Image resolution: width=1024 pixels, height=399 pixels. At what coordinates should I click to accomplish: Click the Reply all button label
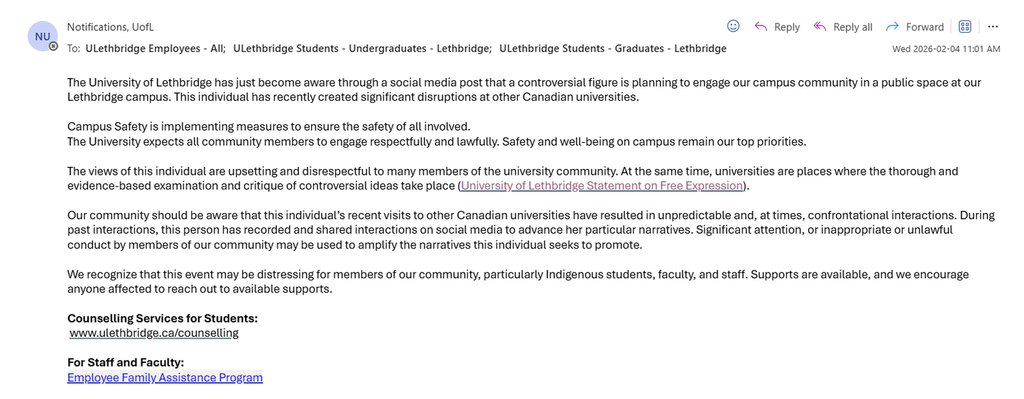pyautogui.click(x=853, y=27)
